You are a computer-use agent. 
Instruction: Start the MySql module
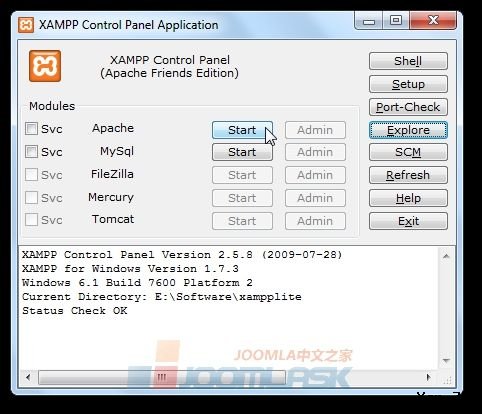coord(242,152)
